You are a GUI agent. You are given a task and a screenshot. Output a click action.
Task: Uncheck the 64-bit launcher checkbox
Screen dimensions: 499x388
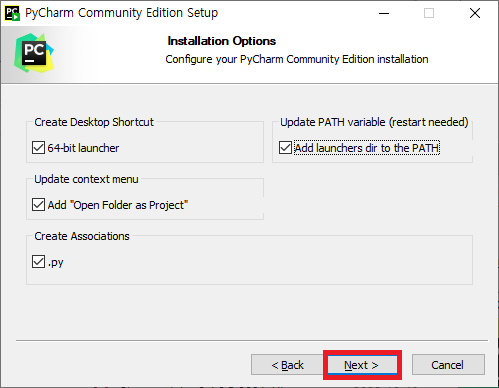pos(38,148)
